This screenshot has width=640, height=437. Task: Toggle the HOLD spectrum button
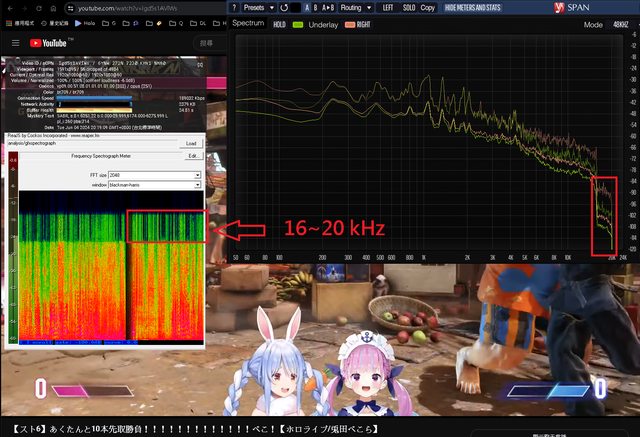point(279,24)
